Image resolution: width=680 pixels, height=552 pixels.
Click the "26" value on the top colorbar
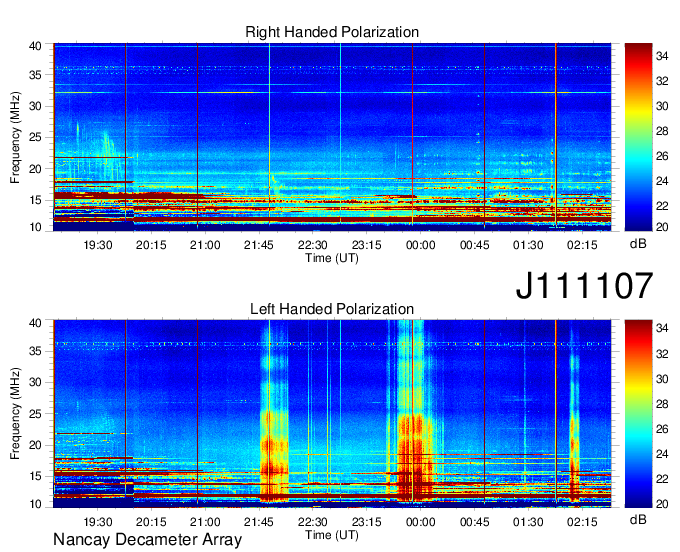point(662,156)
